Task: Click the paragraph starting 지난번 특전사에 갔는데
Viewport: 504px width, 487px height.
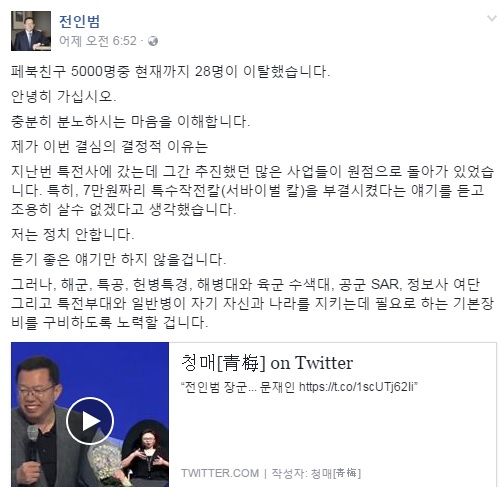Action: (252, 190)
